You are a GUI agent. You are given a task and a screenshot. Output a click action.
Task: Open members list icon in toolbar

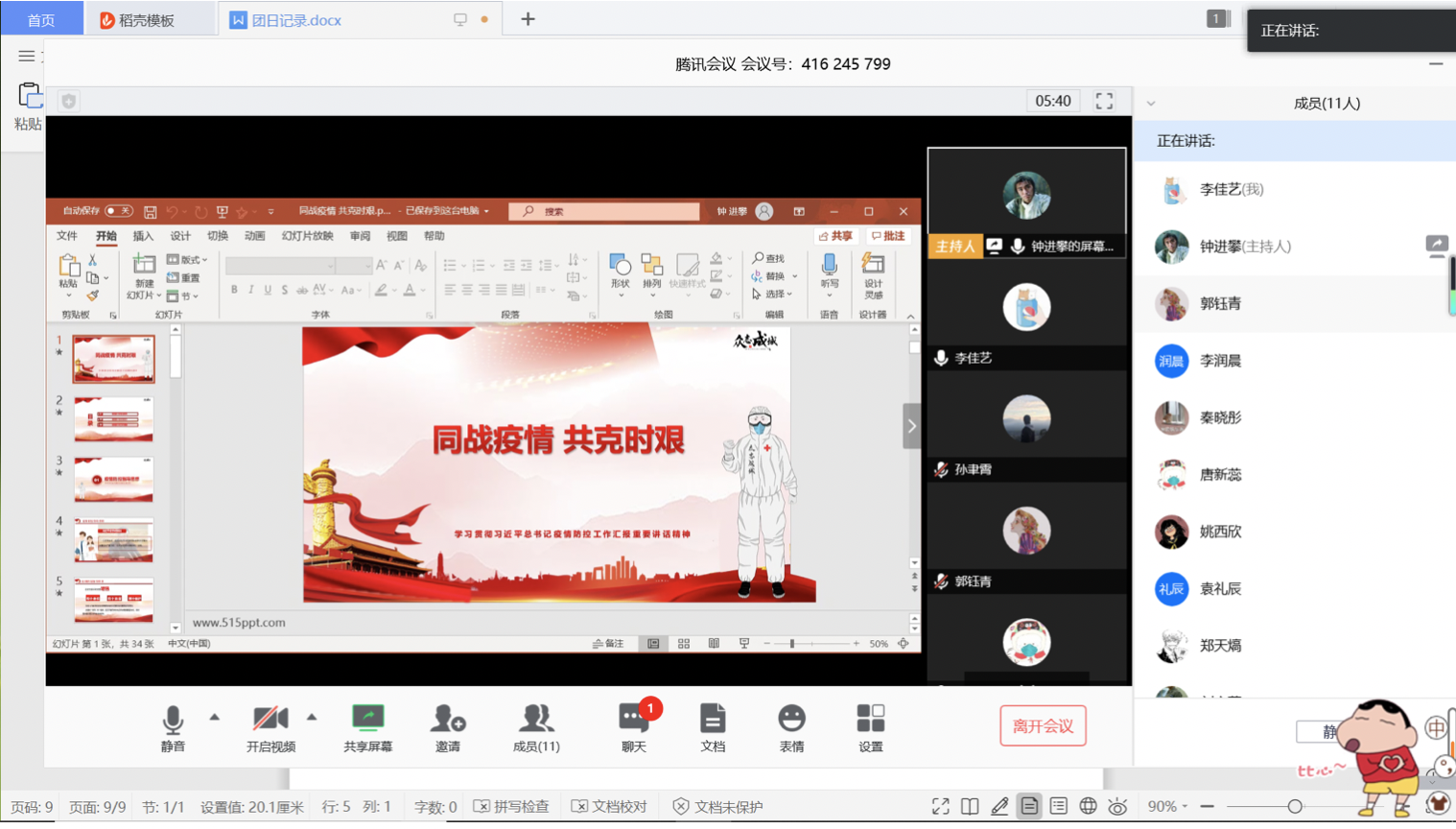pyautogui.click(x=536, y=720)
